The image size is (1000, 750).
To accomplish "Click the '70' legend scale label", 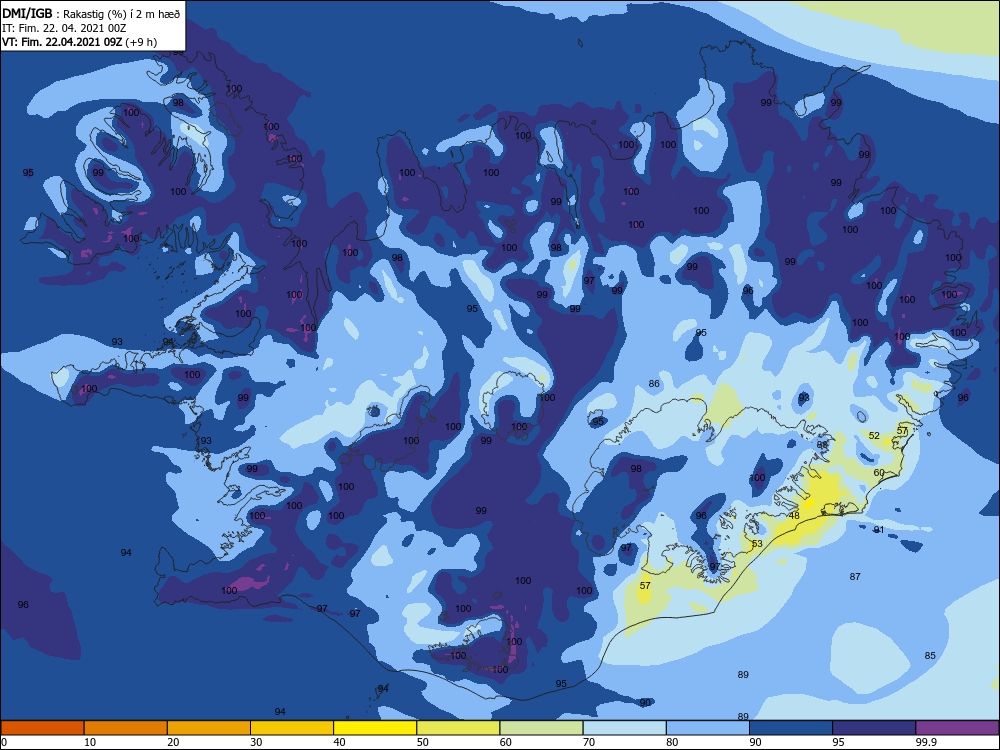I will tap(589, 742).
